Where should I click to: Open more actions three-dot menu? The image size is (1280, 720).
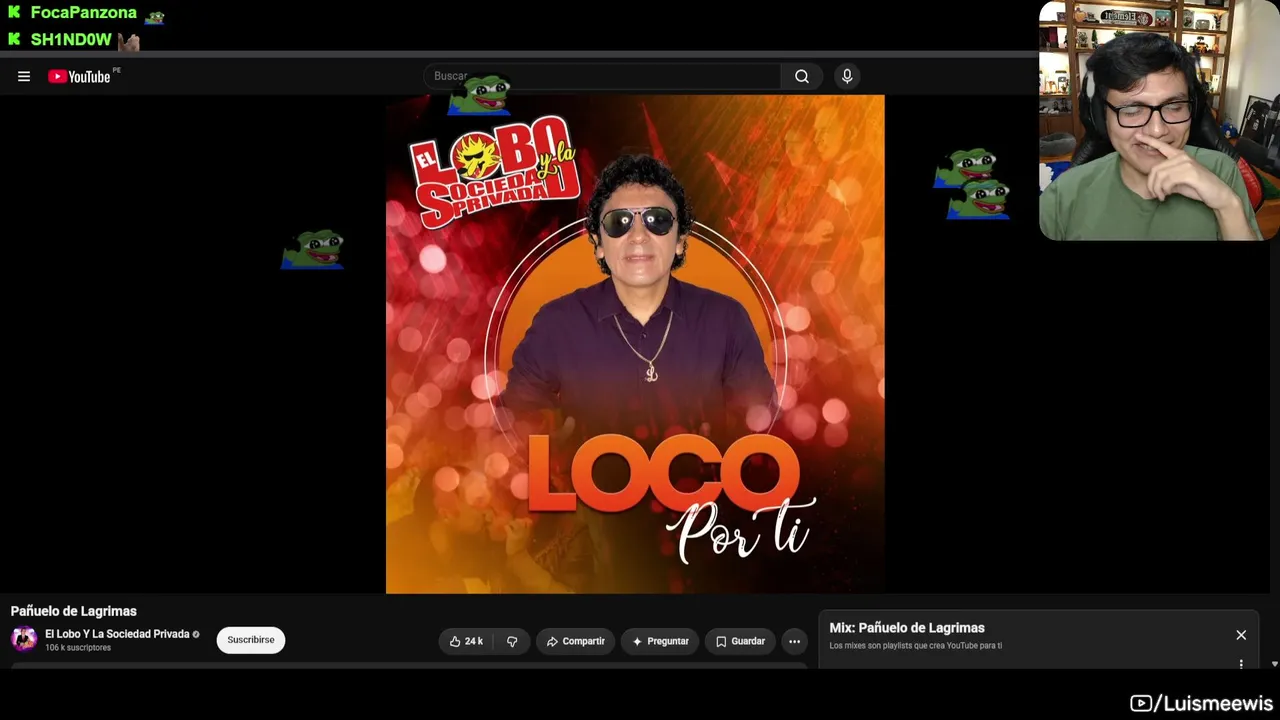coord(794,641)
